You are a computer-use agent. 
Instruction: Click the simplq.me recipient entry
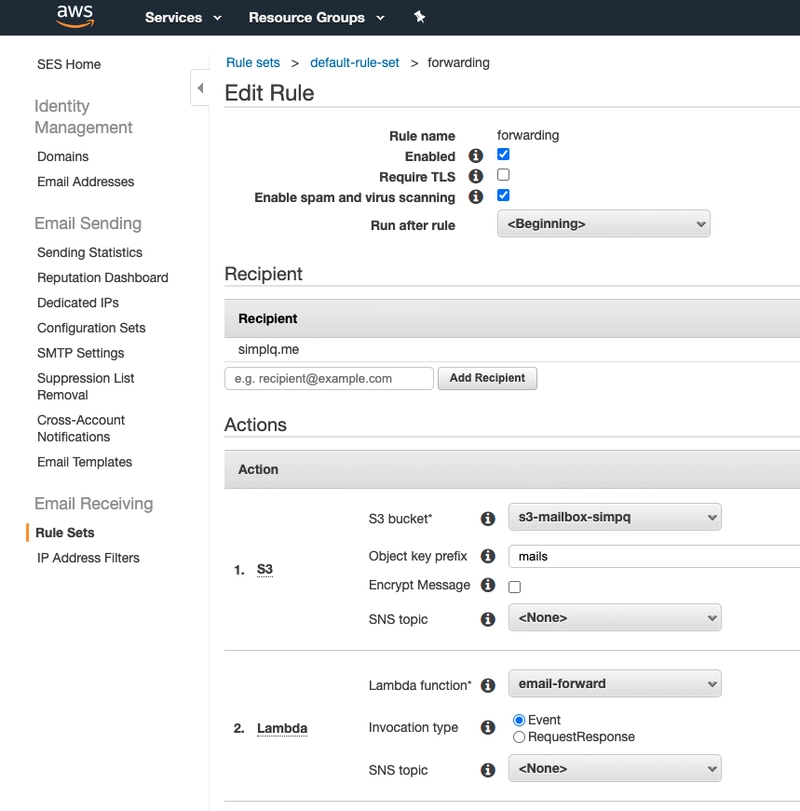(268, 350)
